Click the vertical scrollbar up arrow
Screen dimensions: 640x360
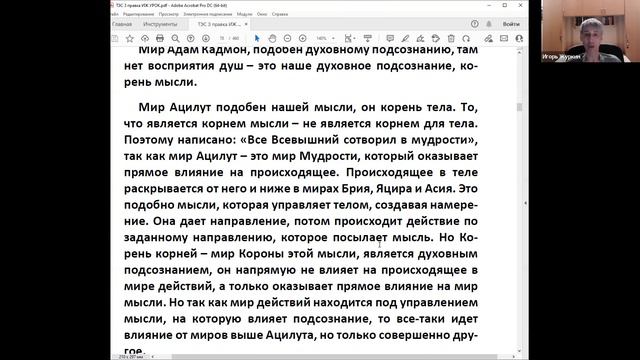pyautogui.click(x=519, y=52)
